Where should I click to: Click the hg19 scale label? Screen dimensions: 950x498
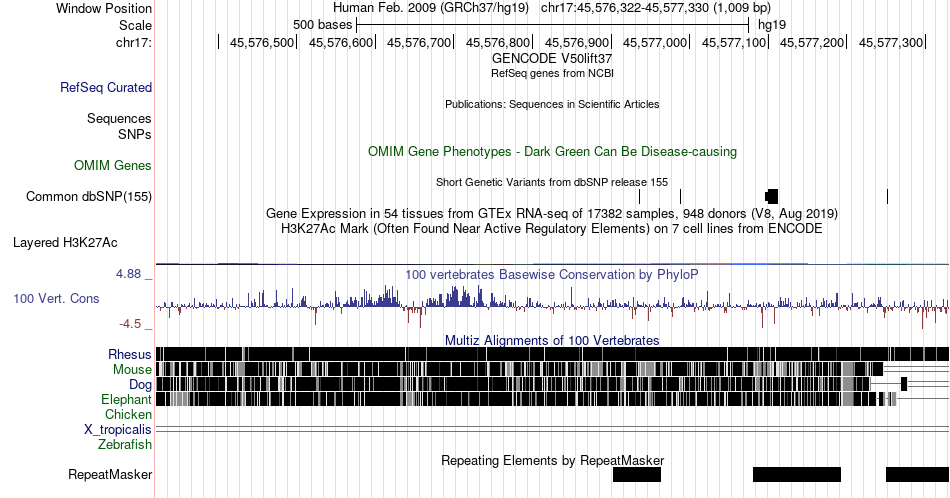coord(772,25)
